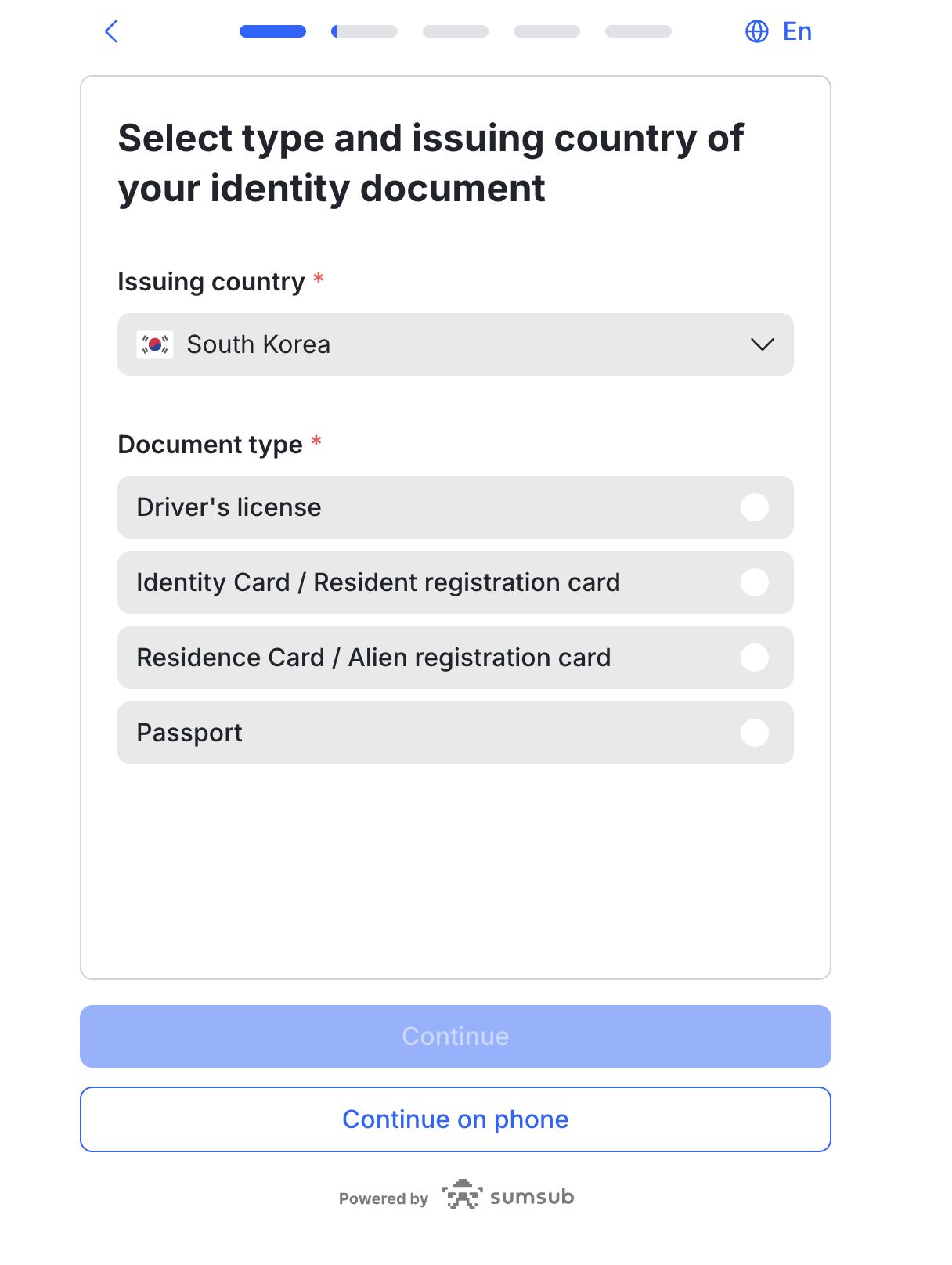Expand the issuing country chevron
This screenshot has height=1265, width=952.
click(762, 344)
